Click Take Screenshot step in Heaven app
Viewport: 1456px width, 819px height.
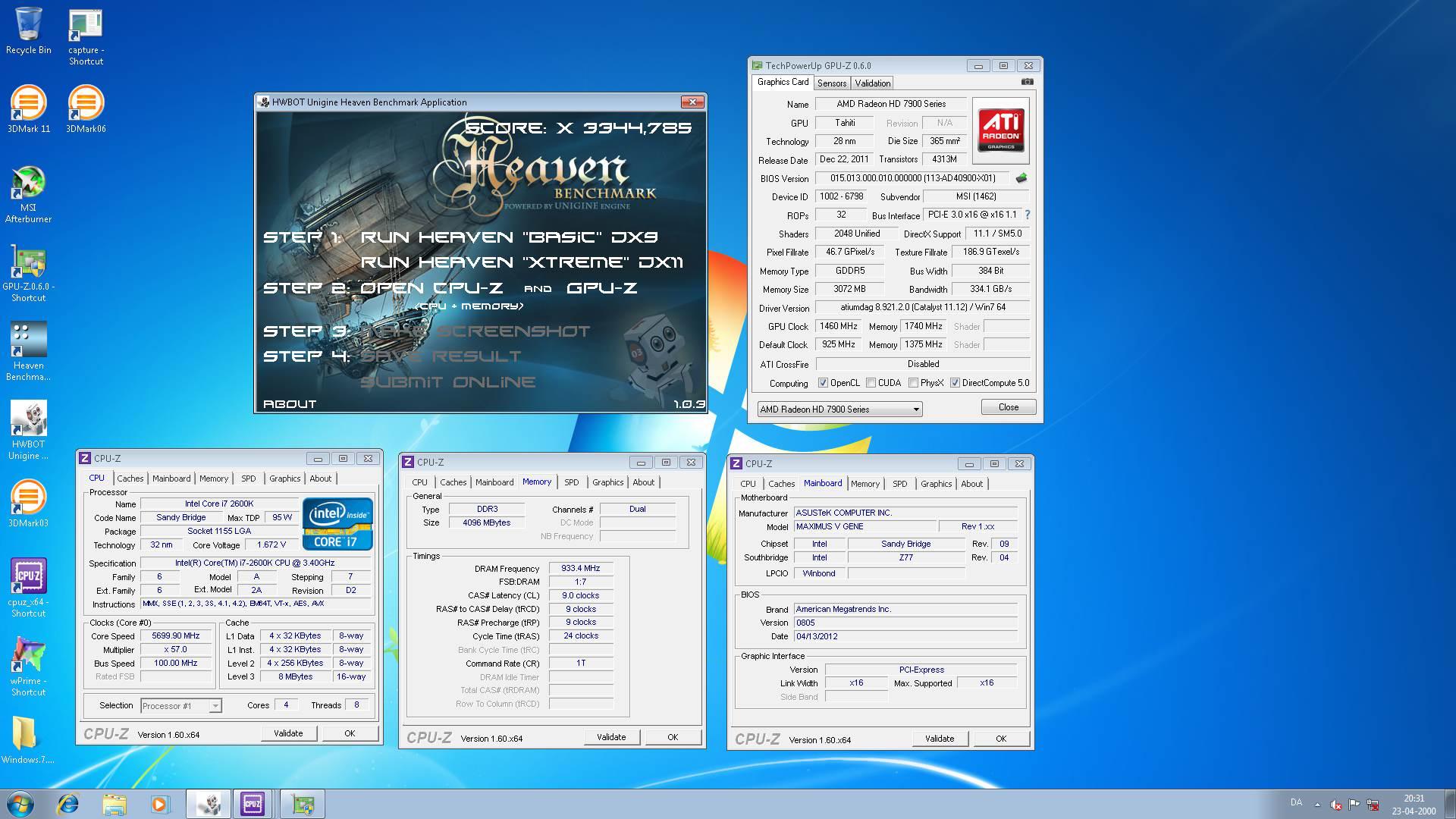[x=475, y=331]
